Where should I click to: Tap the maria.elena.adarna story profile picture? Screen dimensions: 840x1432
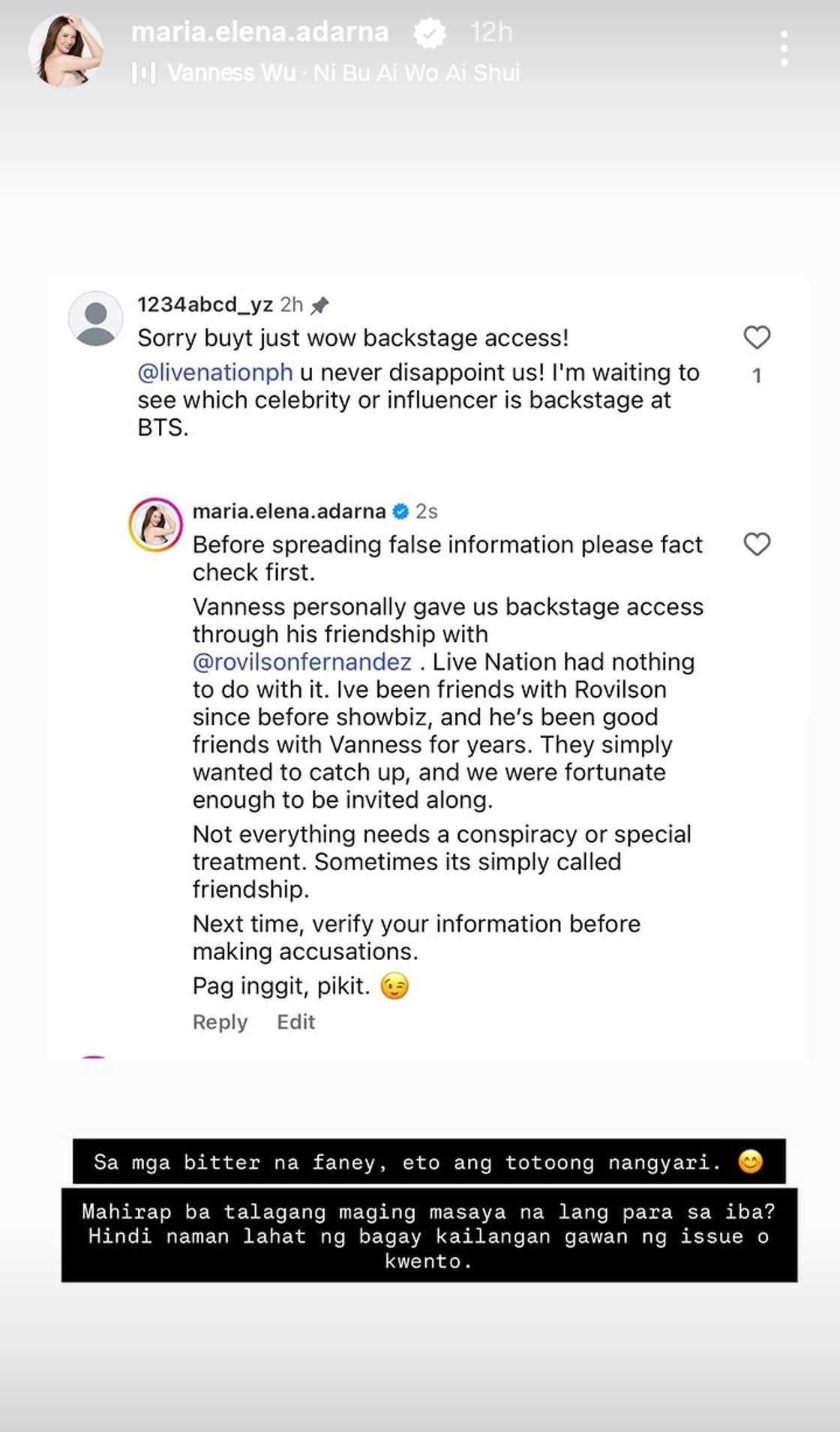pyautogui.click(x=66, y=51)
